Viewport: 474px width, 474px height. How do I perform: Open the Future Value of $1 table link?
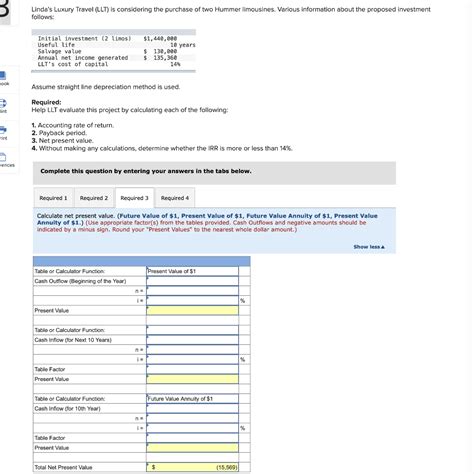click(x=148, y=216)
